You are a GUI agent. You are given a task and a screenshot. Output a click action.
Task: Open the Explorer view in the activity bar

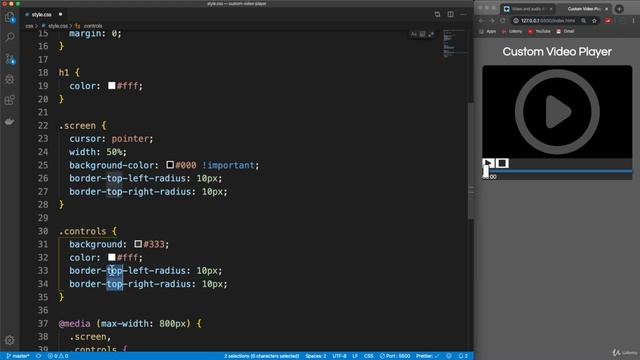pos(10,17)
